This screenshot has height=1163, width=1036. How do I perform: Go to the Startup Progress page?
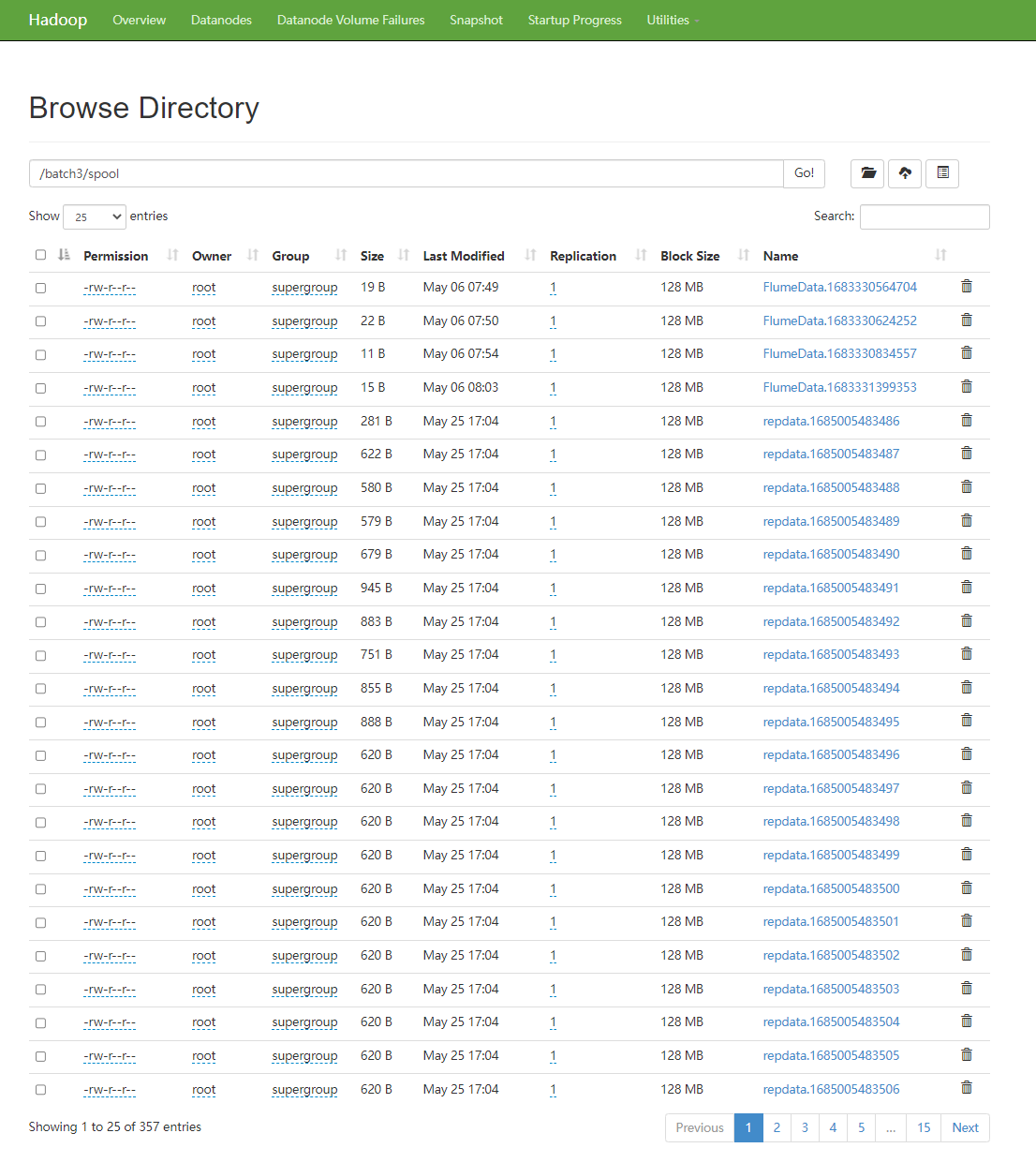[574, 20]
